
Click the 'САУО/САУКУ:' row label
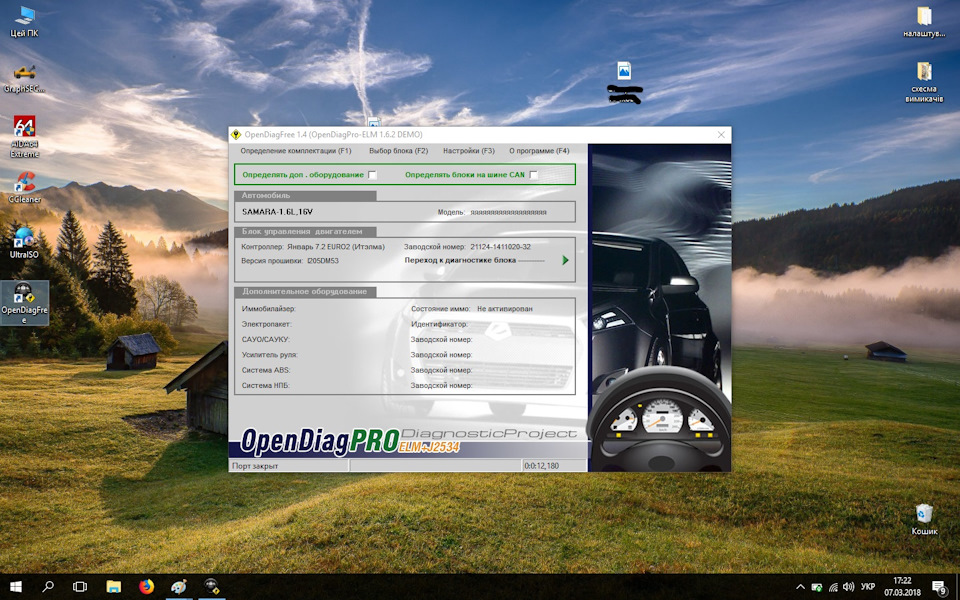(265, 340)
